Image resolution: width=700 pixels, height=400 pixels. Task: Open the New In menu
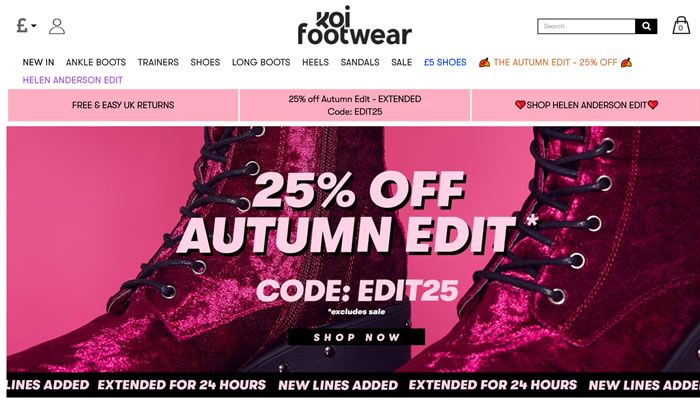38,62
